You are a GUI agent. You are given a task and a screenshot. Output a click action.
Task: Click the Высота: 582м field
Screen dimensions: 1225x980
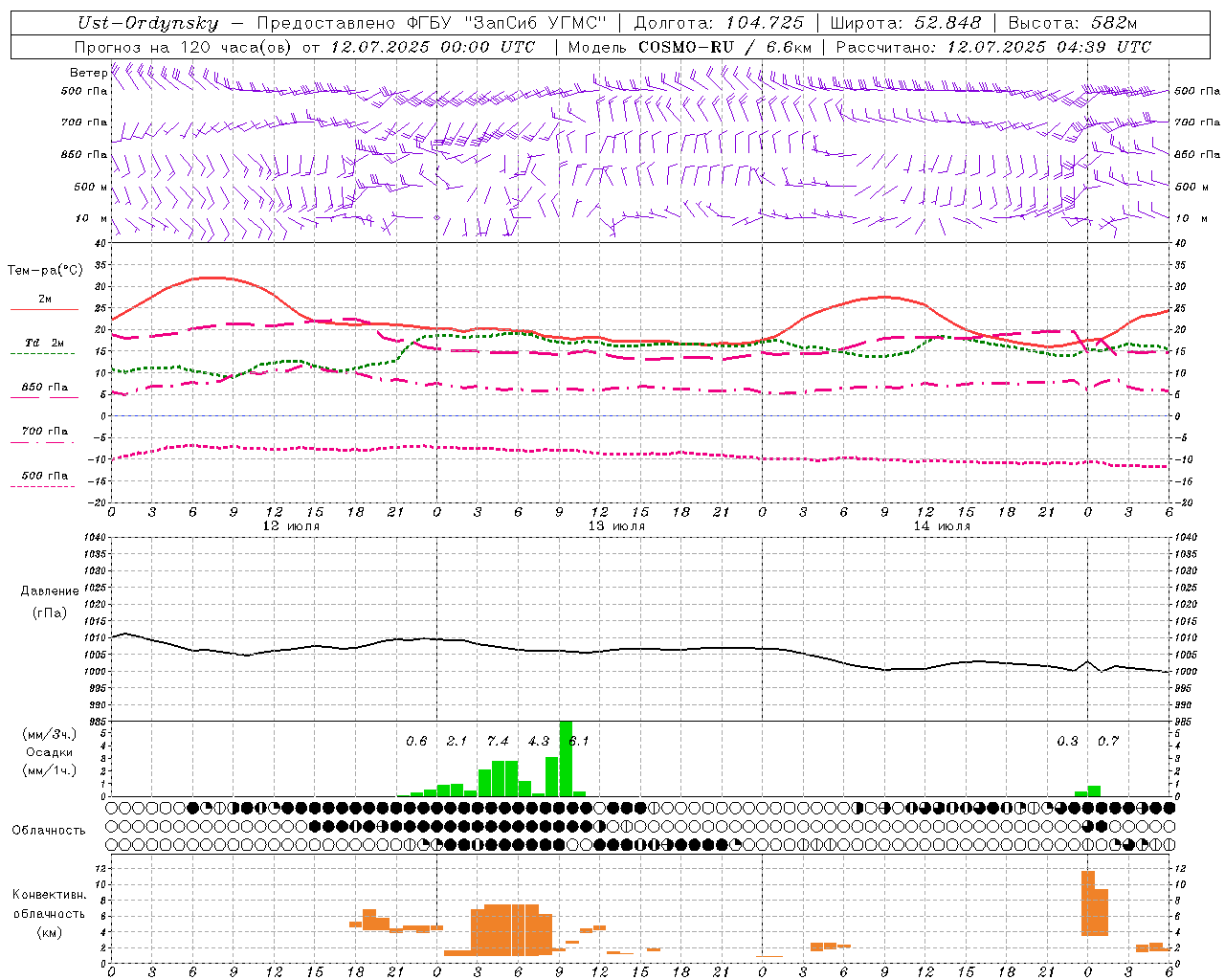point(1072,23)
